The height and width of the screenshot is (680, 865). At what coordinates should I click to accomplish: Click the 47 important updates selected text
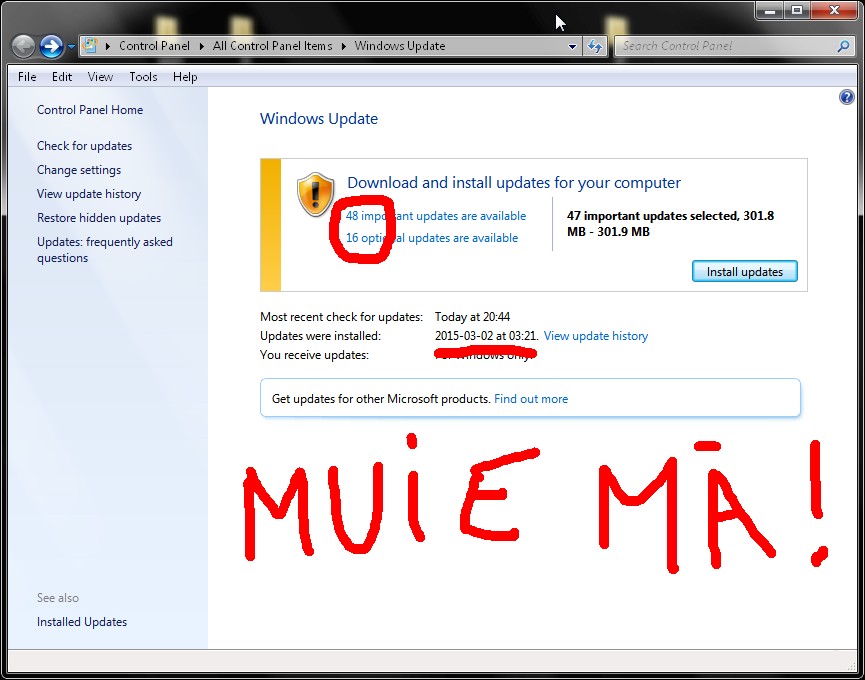(x=670, y=223)
